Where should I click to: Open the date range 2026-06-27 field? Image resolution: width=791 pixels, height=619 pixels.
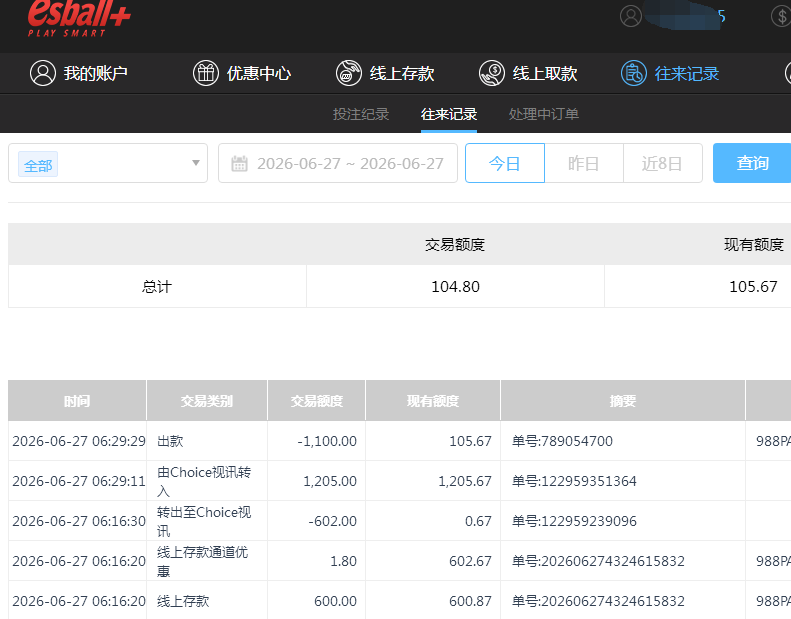337,163
